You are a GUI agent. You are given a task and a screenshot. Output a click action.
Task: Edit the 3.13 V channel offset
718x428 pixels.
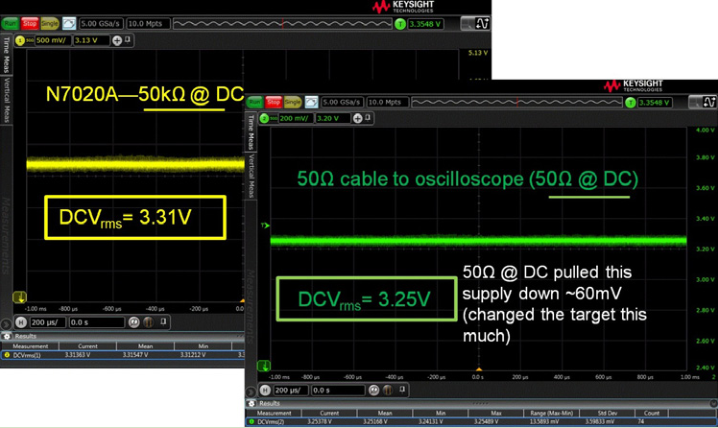91,40
